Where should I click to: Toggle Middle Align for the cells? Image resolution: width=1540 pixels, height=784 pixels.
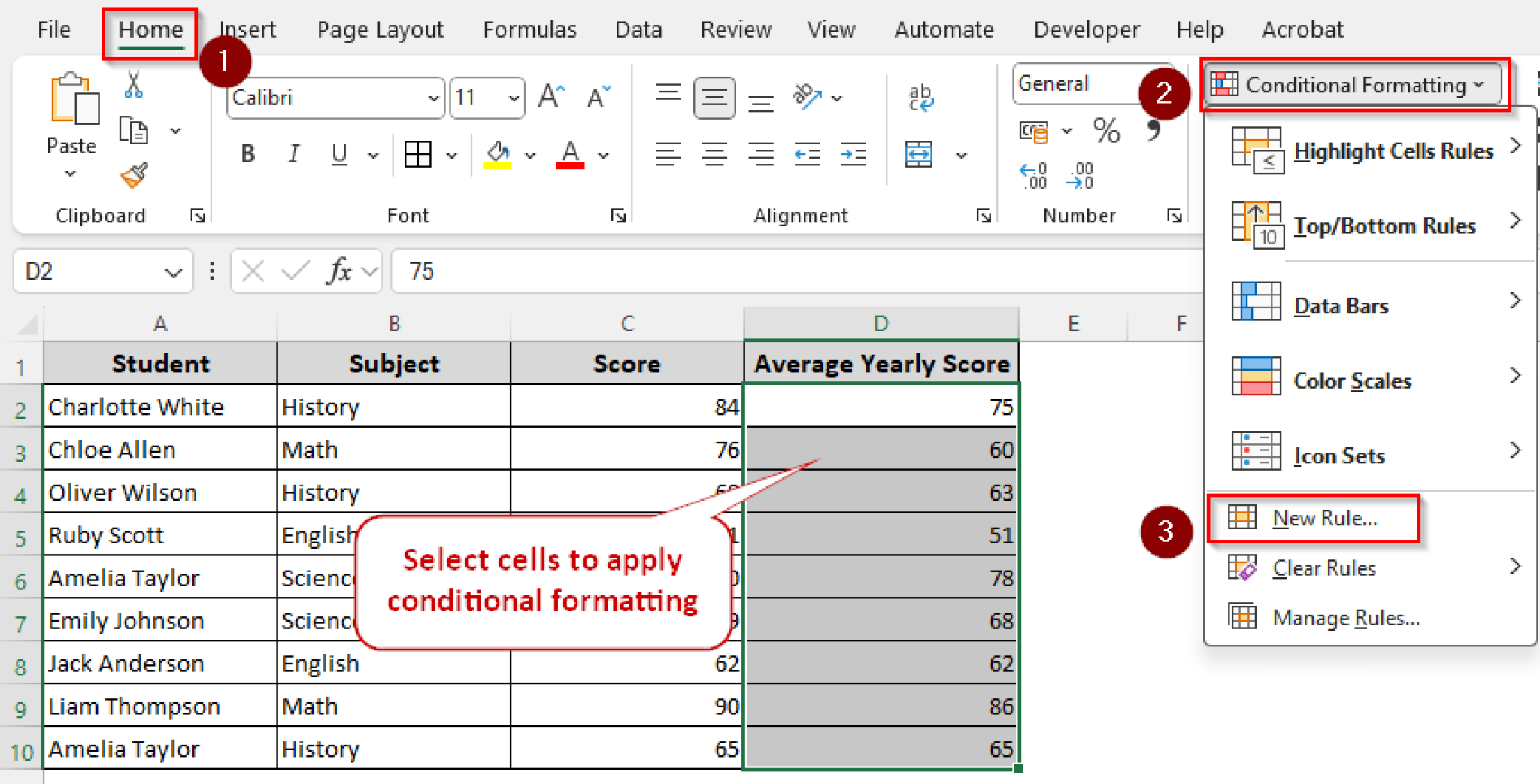coord(714,98)
